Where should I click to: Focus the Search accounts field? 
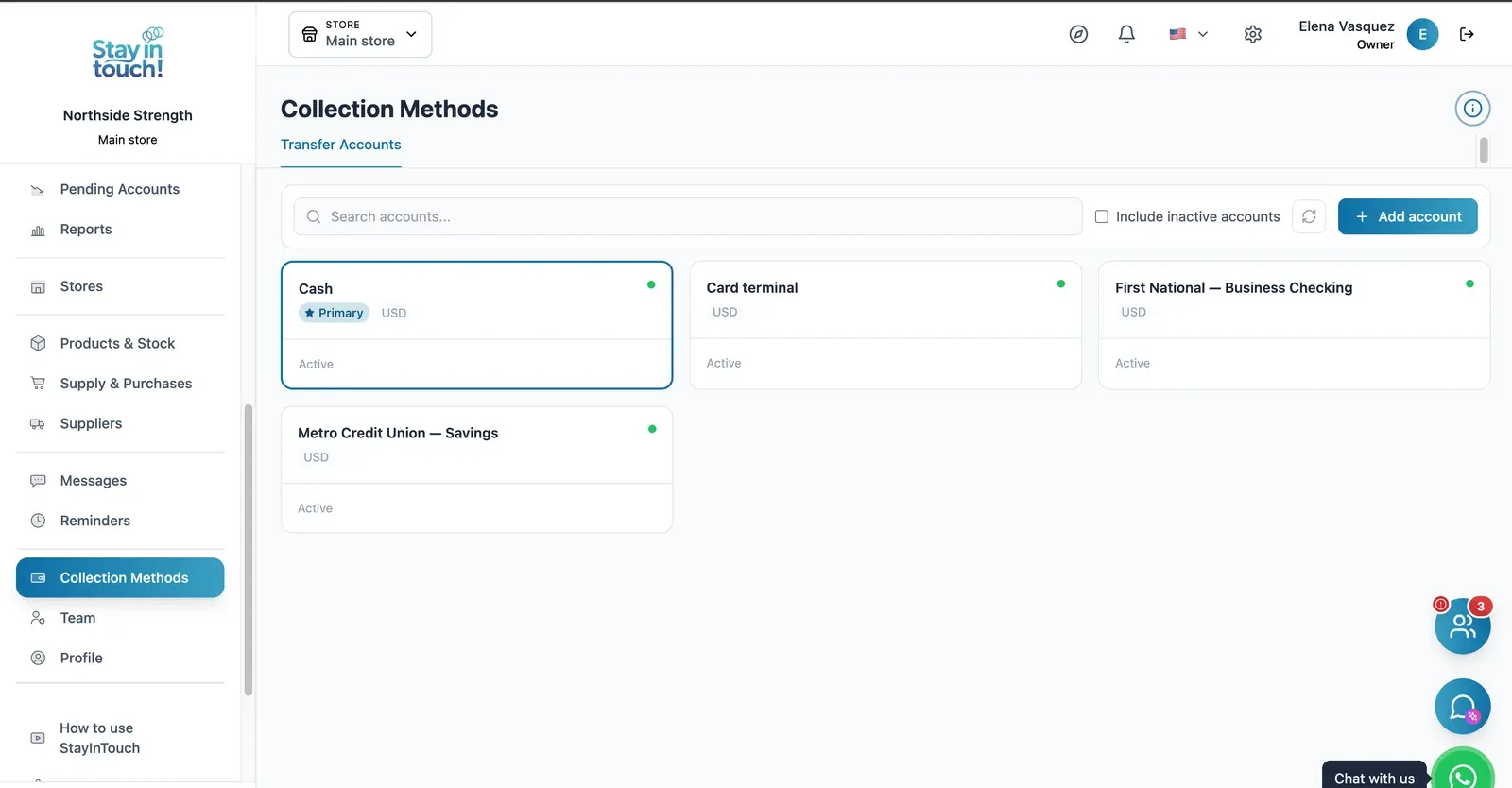click(x=688, y=216)
